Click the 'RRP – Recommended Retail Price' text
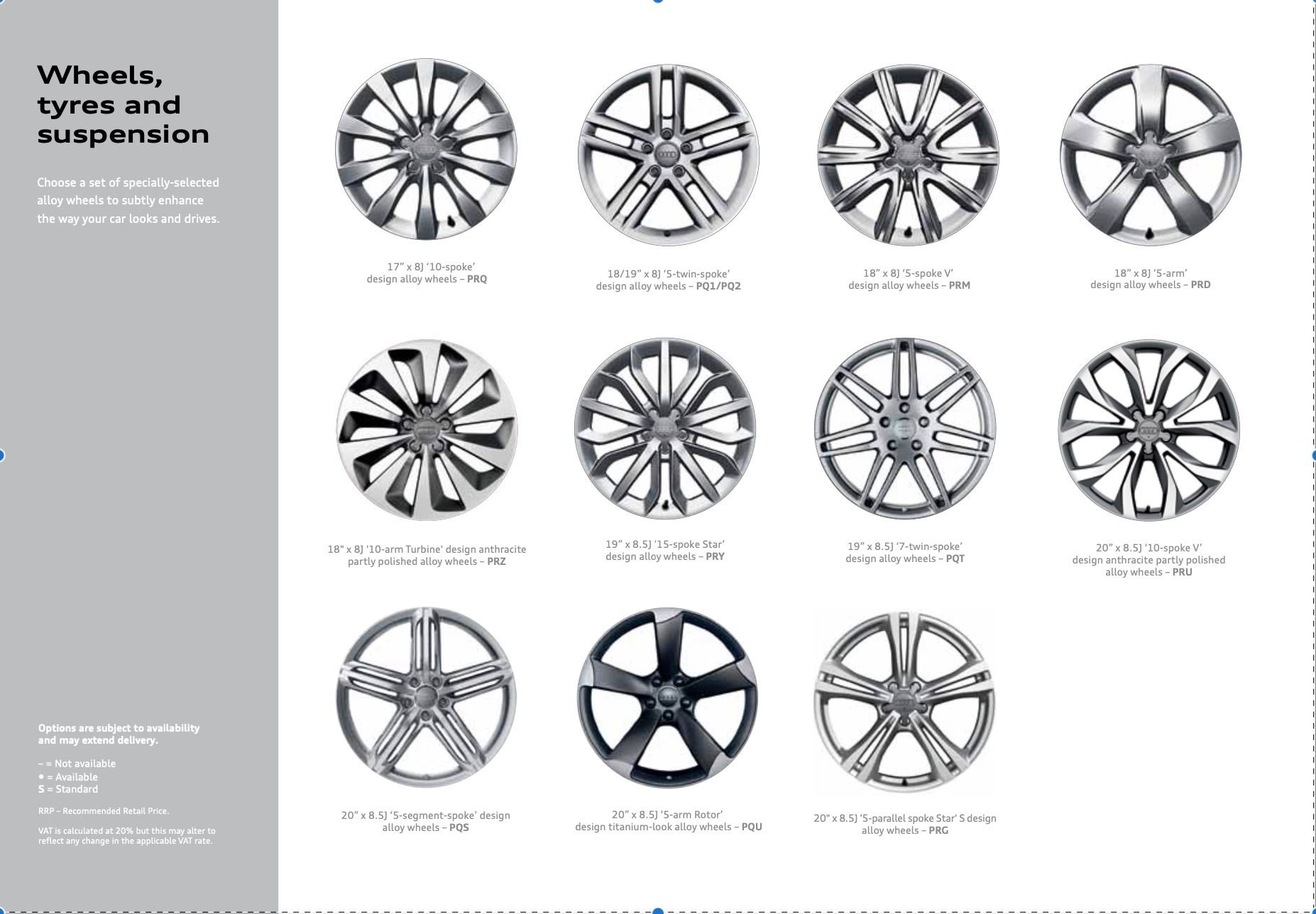The image size is (1316, 914). click(x=104, y=810)
